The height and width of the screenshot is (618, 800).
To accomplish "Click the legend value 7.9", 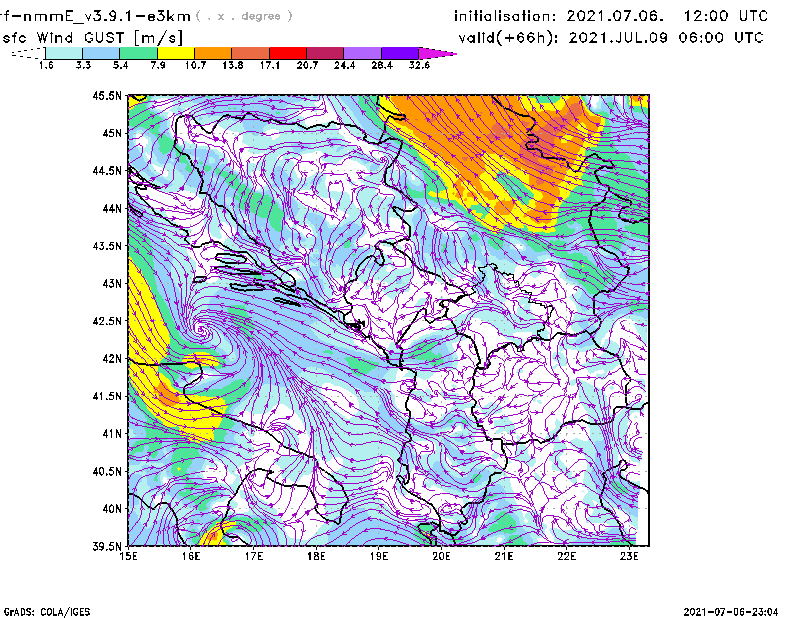I will pos(158,65).
